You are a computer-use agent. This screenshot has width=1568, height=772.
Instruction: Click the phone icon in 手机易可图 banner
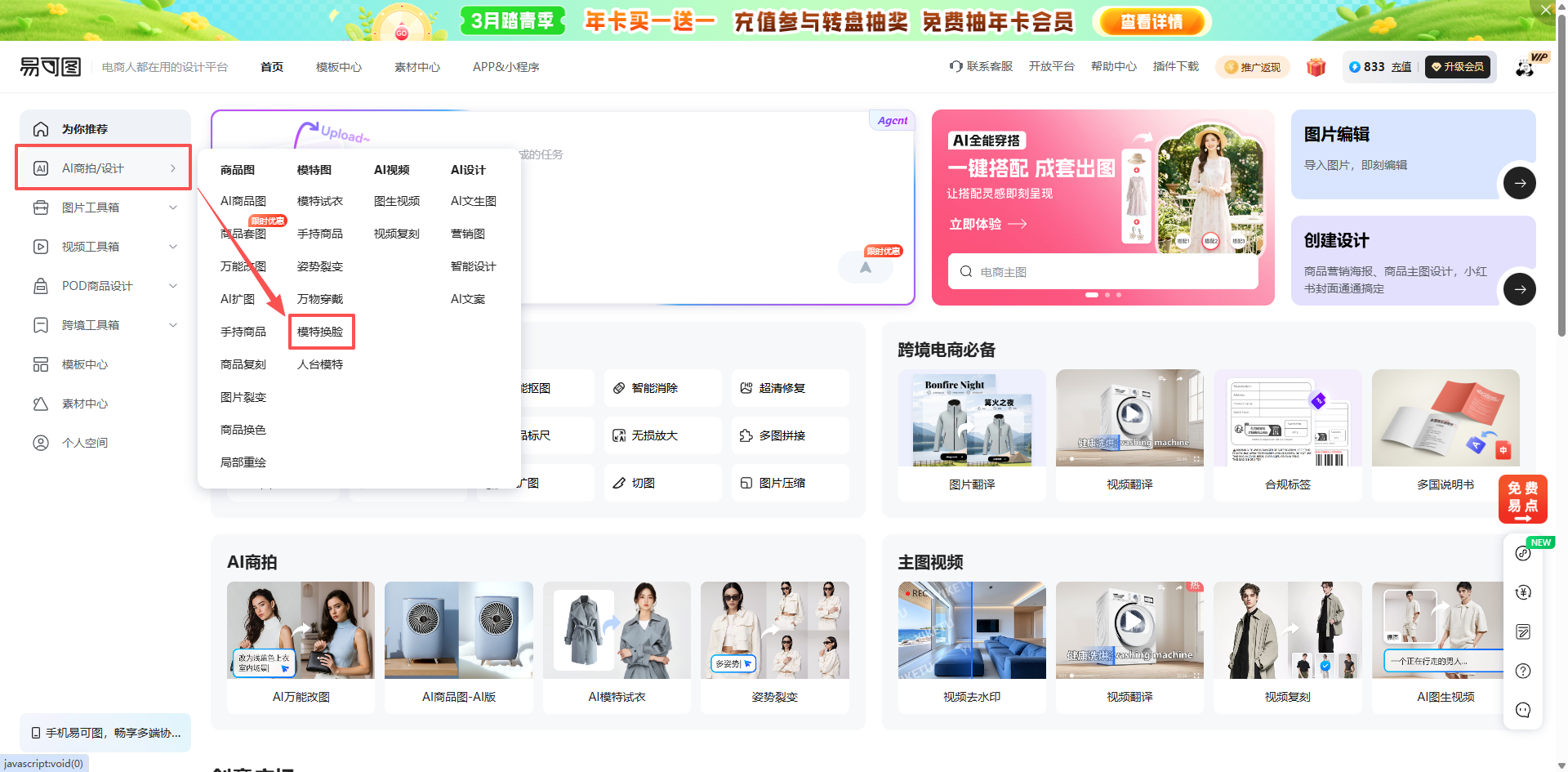(x=36, y=733)
